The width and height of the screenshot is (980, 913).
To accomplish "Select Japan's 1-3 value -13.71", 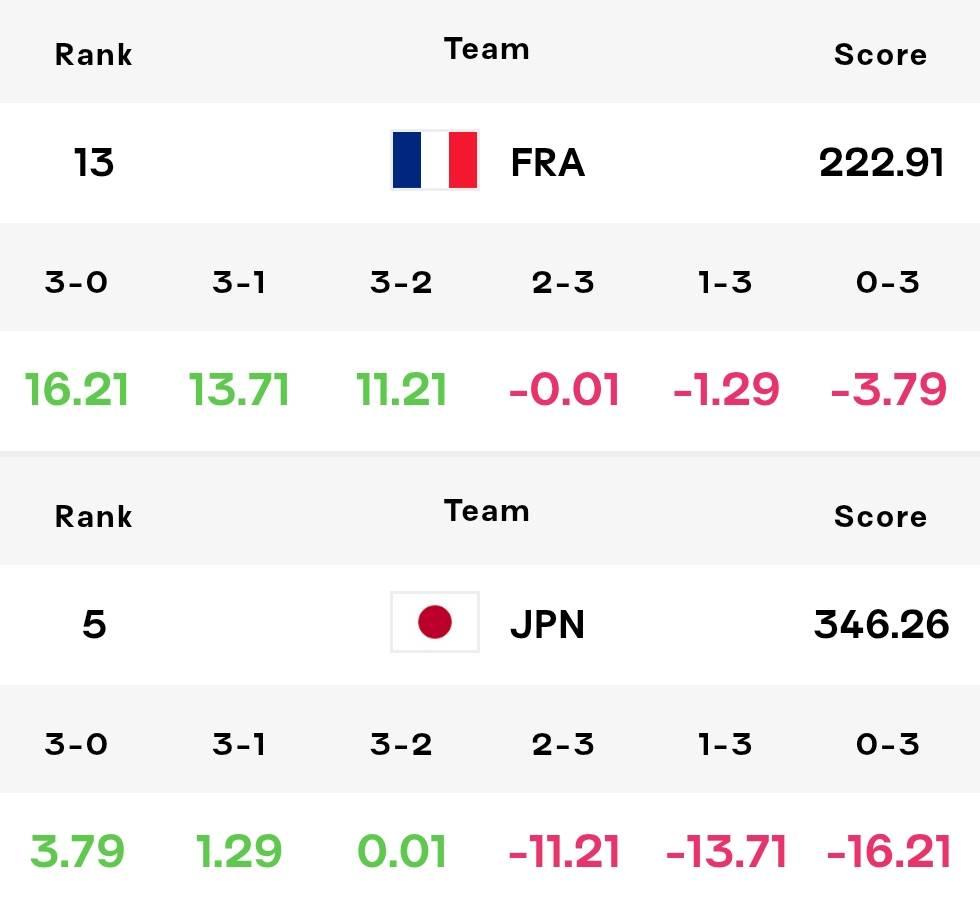I will (726, 851).
